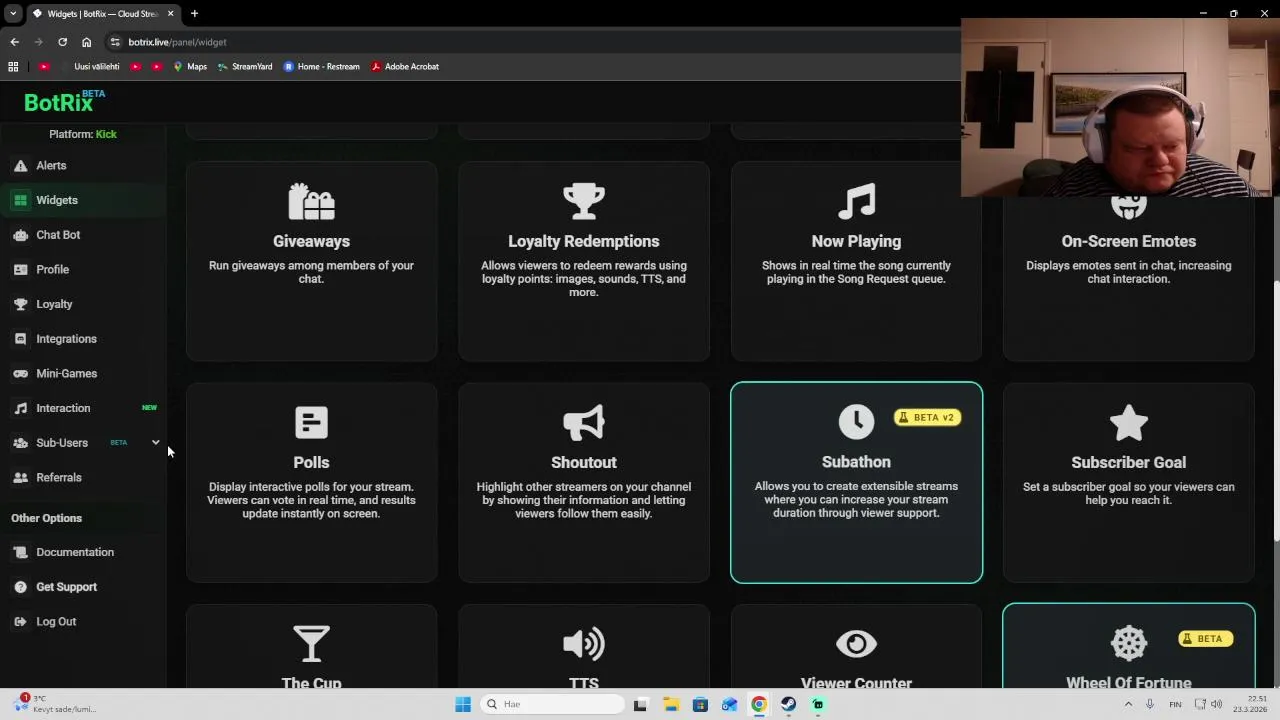Click the Polls list icon
The height and width of the screenshot is (720, 1280).
(311, 422)
